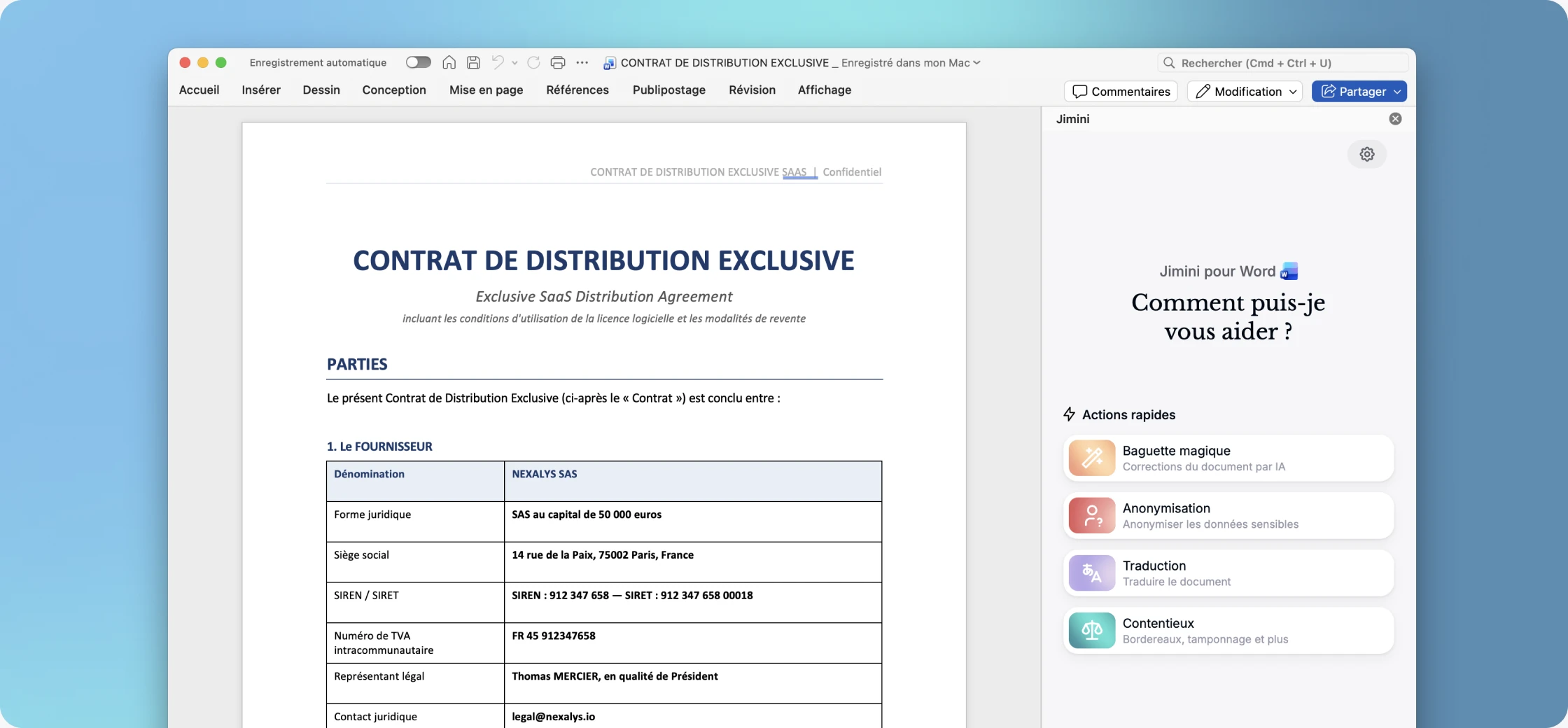Click the Partager button
1568x728 pixels.
click(1359, 92)
